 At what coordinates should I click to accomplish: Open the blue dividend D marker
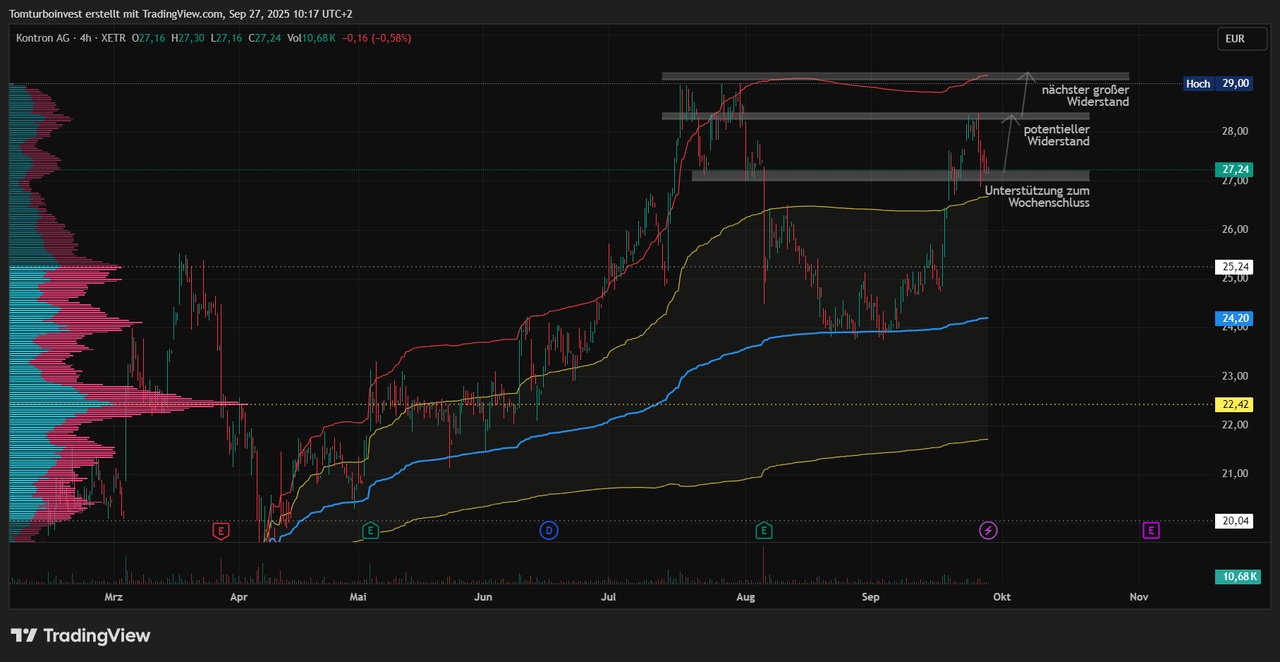[x=548, y=530]
